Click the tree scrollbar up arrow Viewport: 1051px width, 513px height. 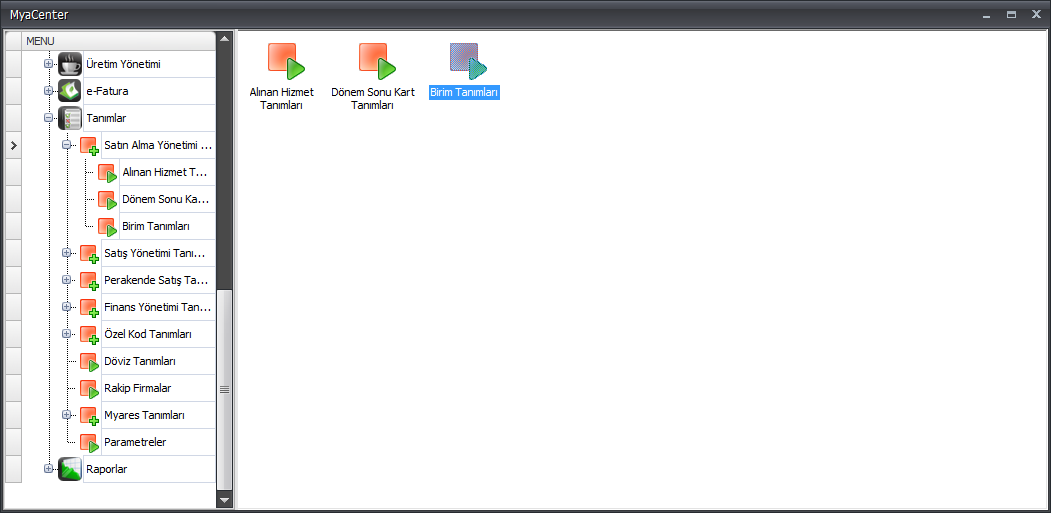coord(225,38)
